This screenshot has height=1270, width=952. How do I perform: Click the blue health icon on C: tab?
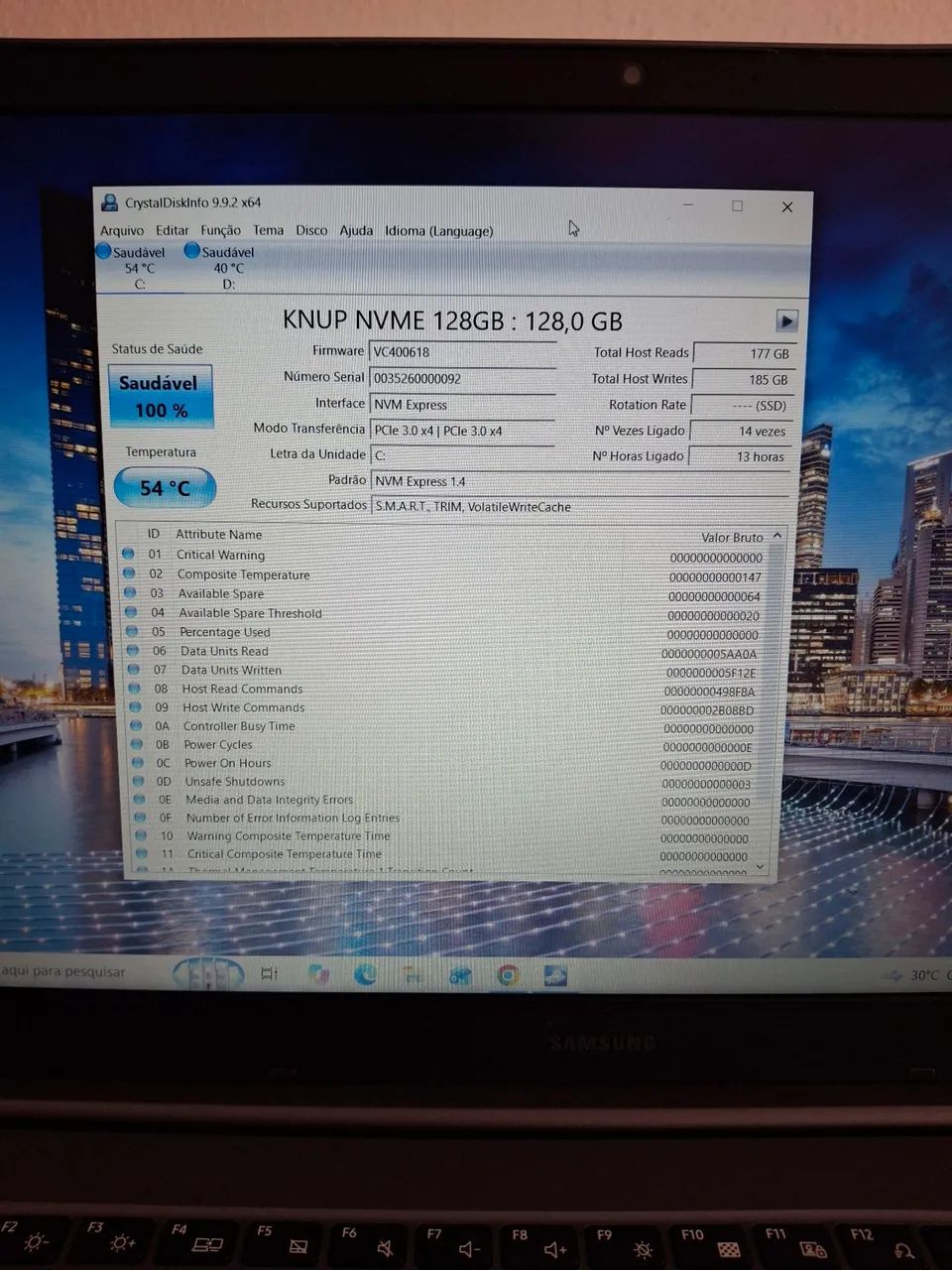tap(103, 252)
